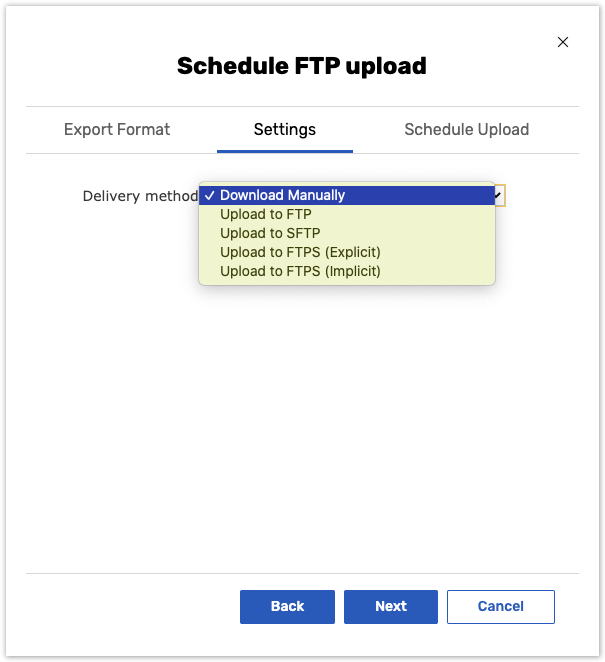Click the blue underline beneath Settings tab
Viewport: 605px width, 662px height.
285,151
